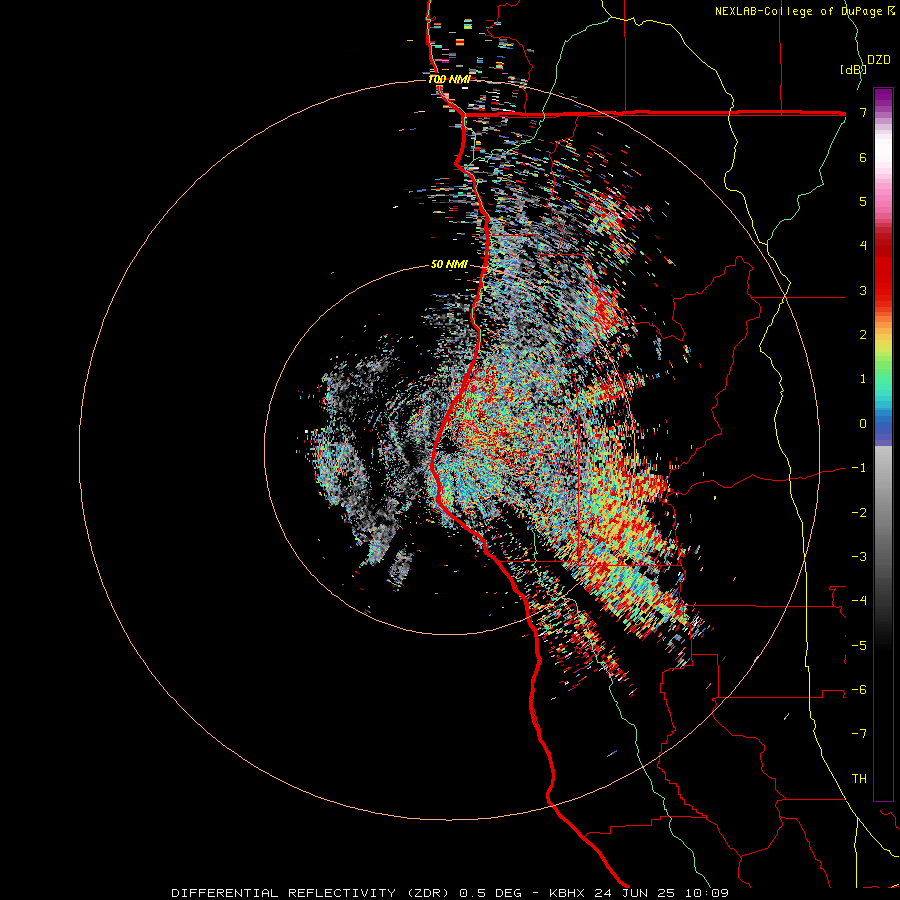Click the 100 NMI range ring label
This screenshot has height=900, width=900.
[449, 79]
